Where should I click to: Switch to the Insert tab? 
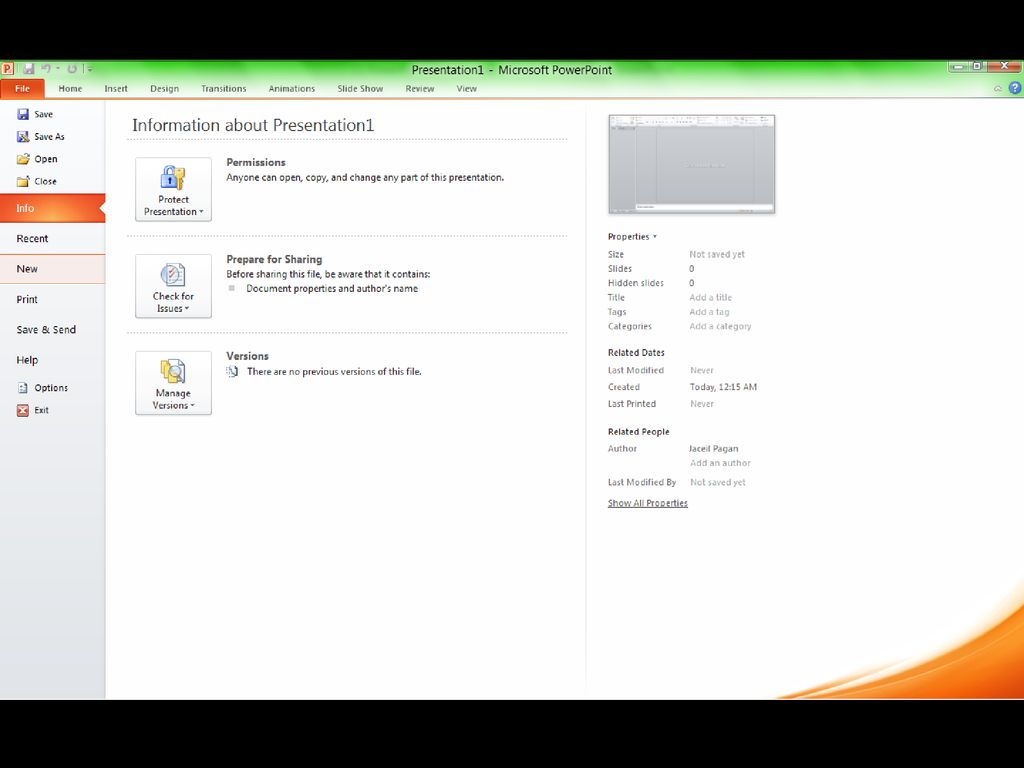click(x=116, y=88)
